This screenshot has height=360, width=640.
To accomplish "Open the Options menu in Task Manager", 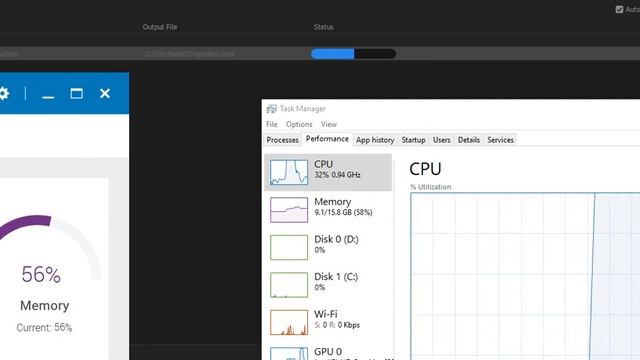I will (299, 124).
